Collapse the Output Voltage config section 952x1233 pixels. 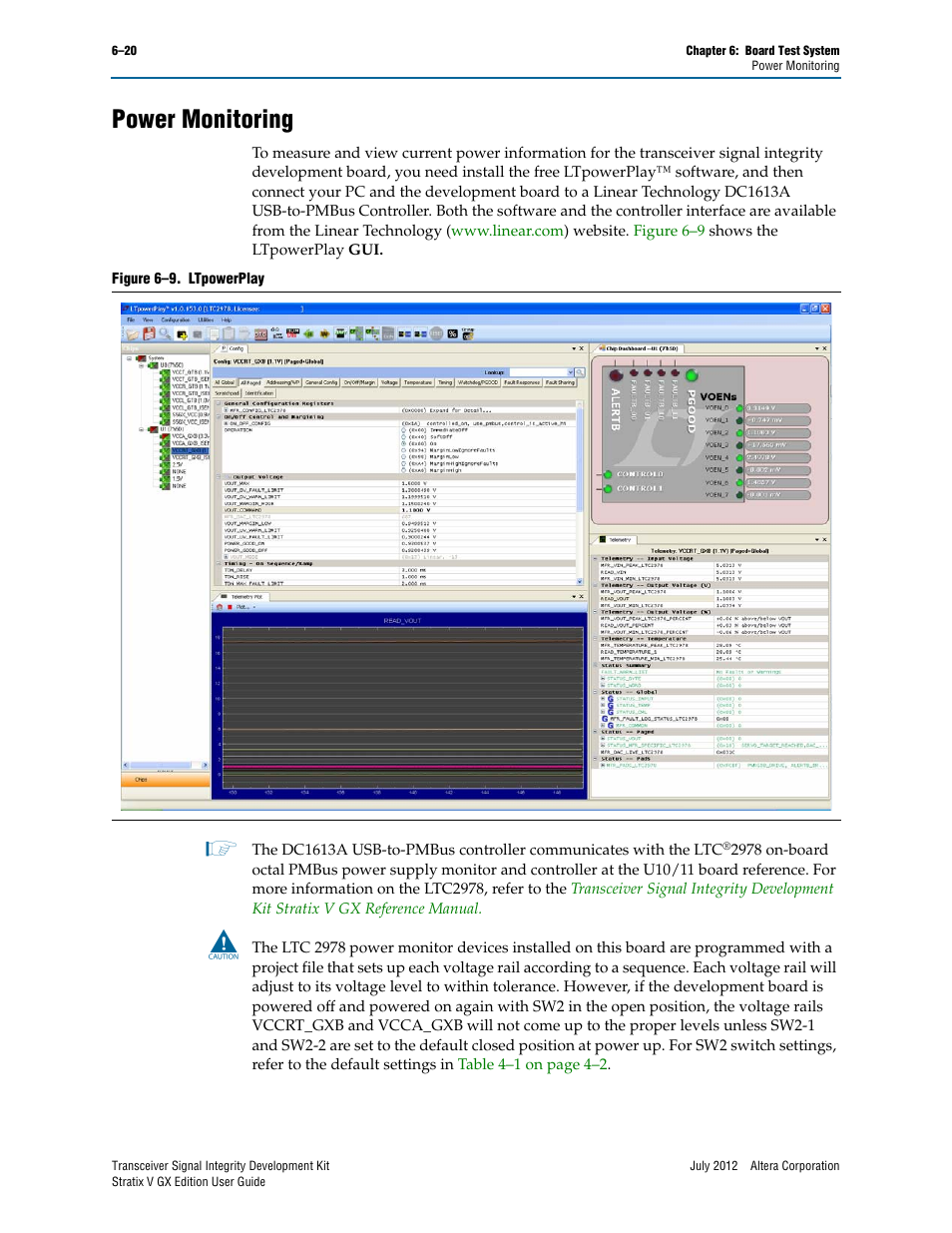(220, 477)
